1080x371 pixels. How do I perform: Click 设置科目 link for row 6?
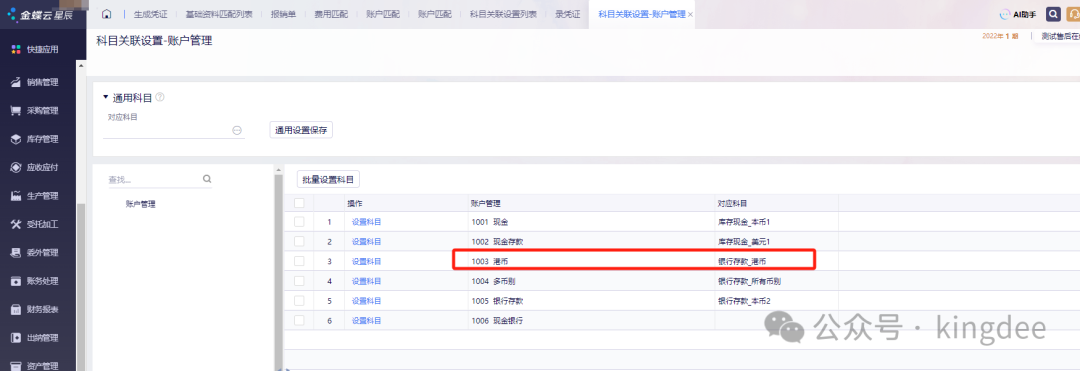tap(366, 320)
